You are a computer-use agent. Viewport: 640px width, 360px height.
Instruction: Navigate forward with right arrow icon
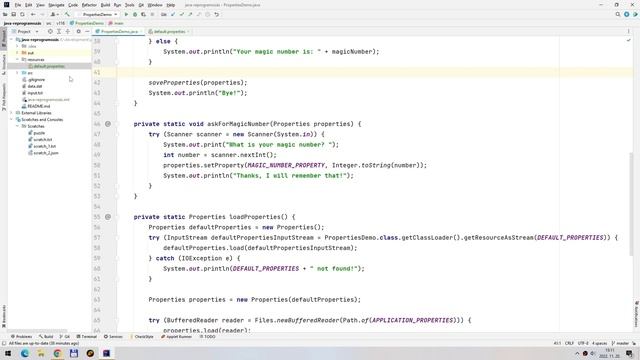tap(42, 14)
